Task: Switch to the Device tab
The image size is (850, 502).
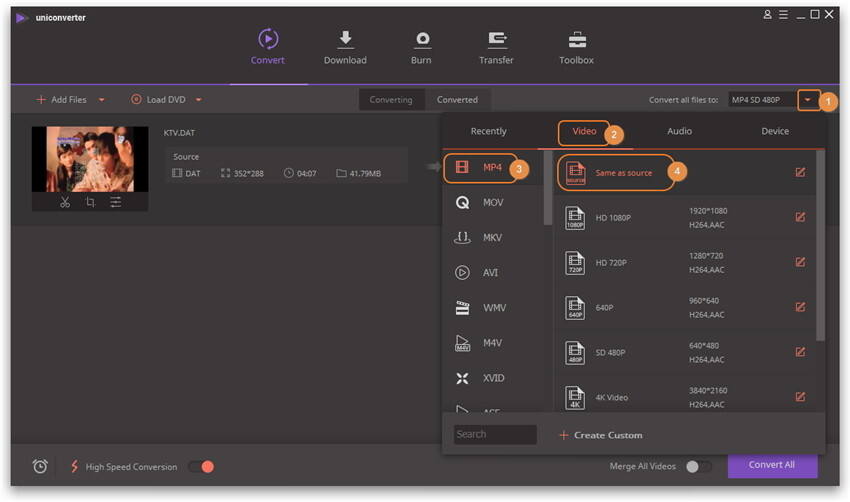Action: pyautogui.click(x=775, y=131)
